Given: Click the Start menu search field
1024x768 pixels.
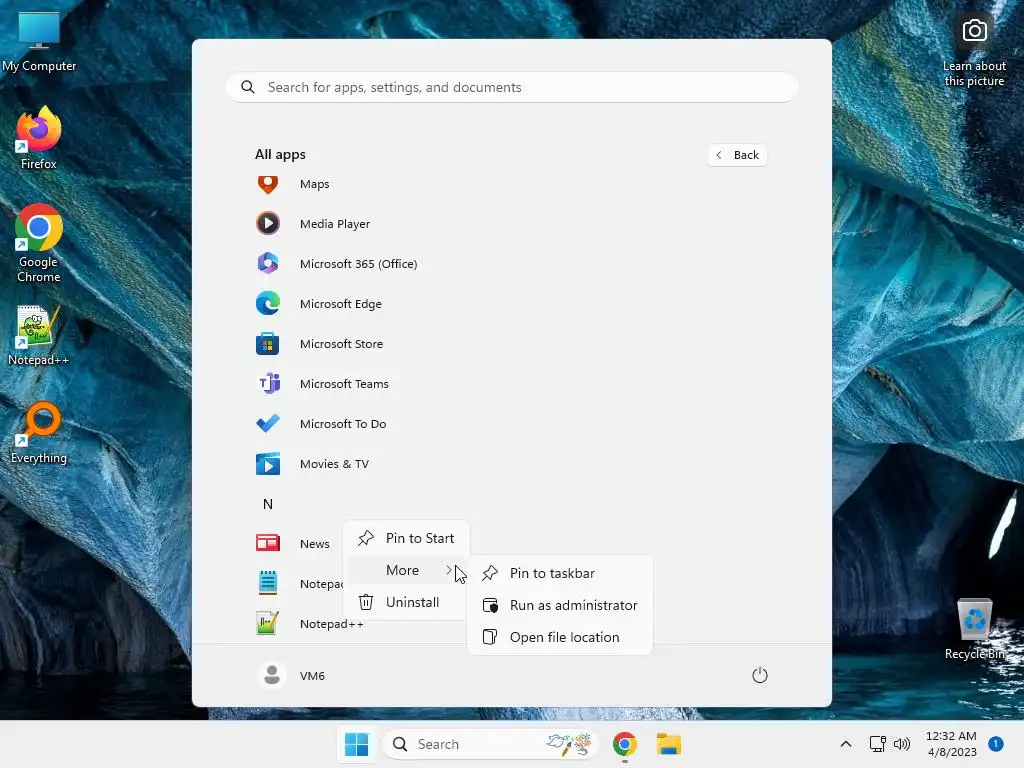Looking at the screenshot, I should pos(512,87).
